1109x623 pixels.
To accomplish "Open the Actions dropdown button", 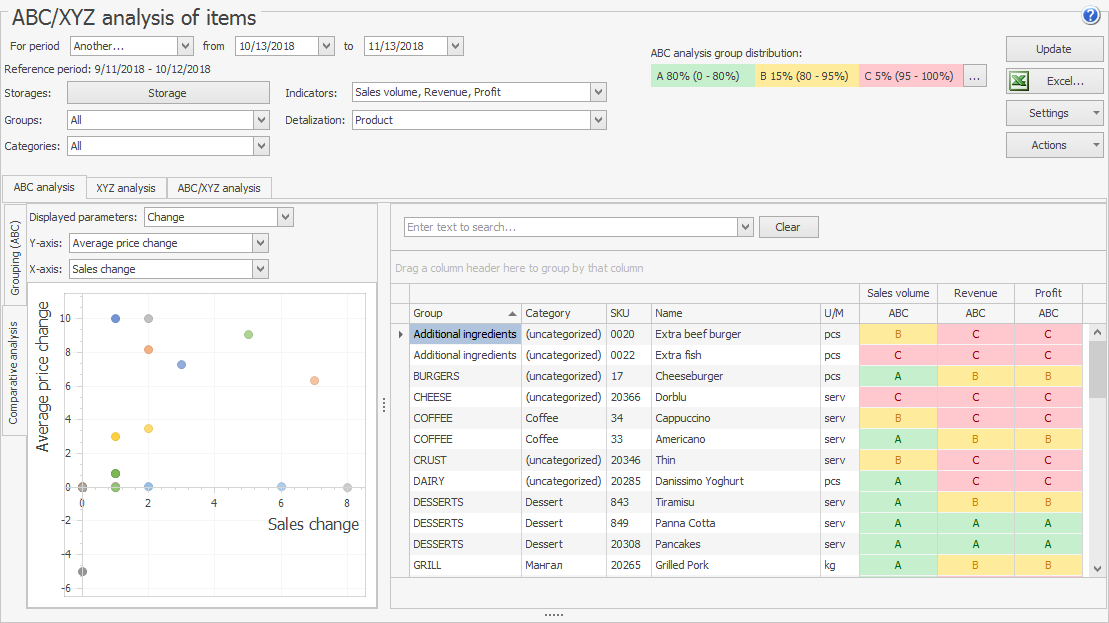I will click(x=1054, y=145).
